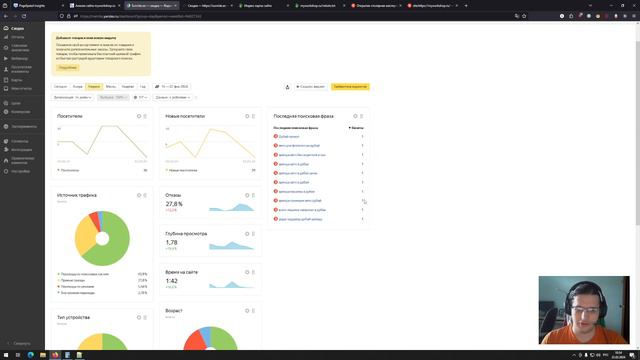Grab the handle icon of Посетители widget
The width and height of the screenshot is (640, 360).
coord(145,116)
